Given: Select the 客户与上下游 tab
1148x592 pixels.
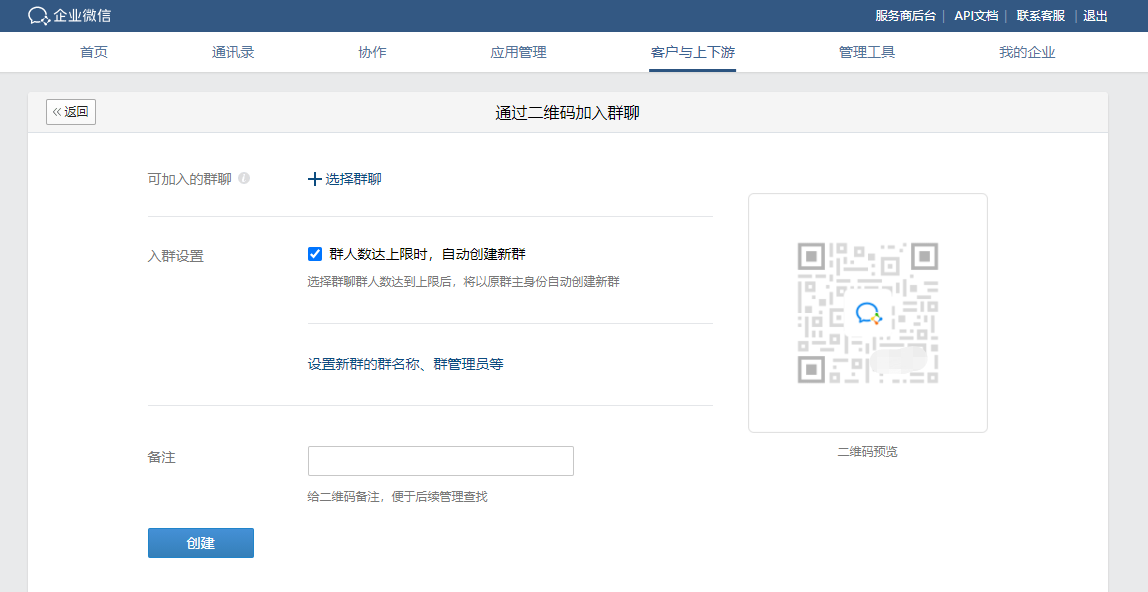Looking at the screenshot, I should click(x=693, y=52).
